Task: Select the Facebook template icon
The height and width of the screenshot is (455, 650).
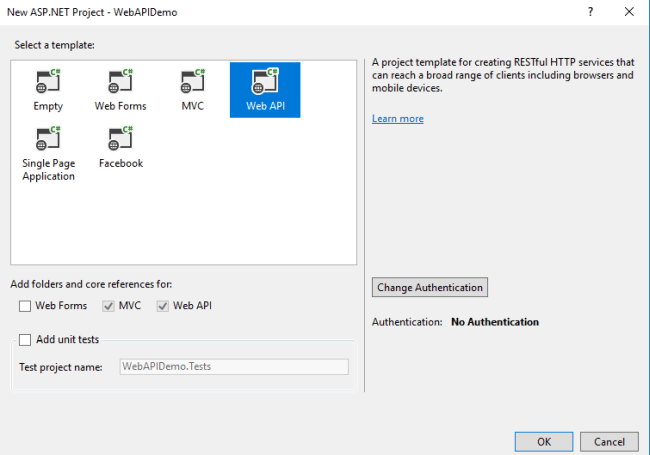Action: (120, 139)
